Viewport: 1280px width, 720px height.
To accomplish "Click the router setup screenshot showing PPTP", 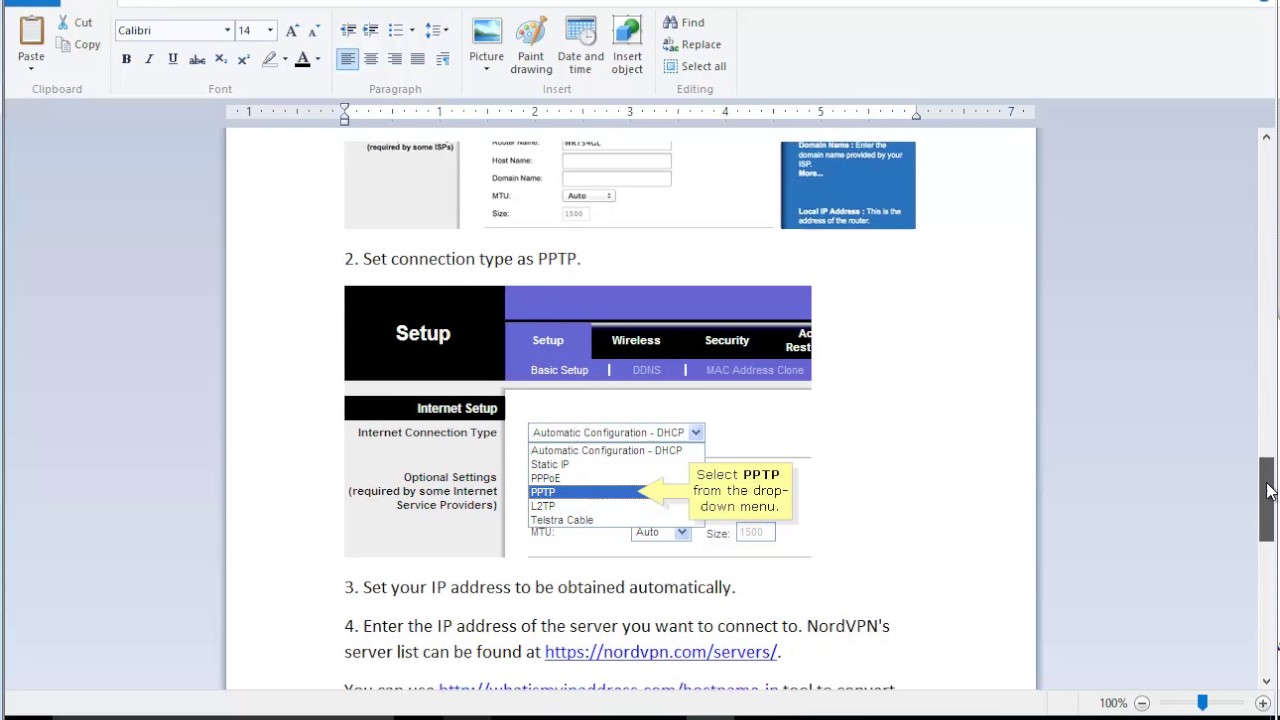I will point(578,422).
